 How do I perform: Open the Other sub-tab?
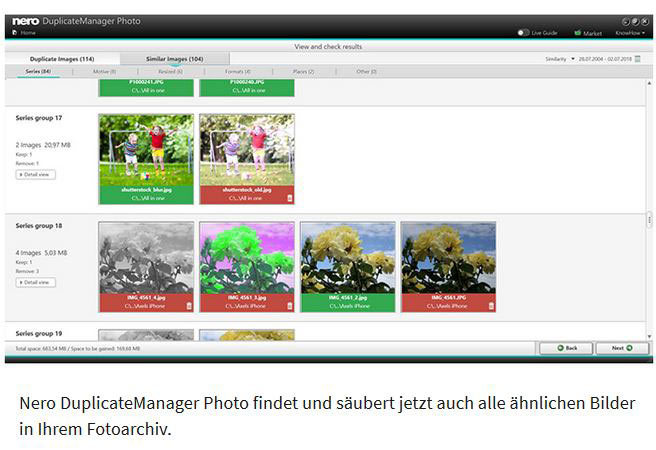366,72
